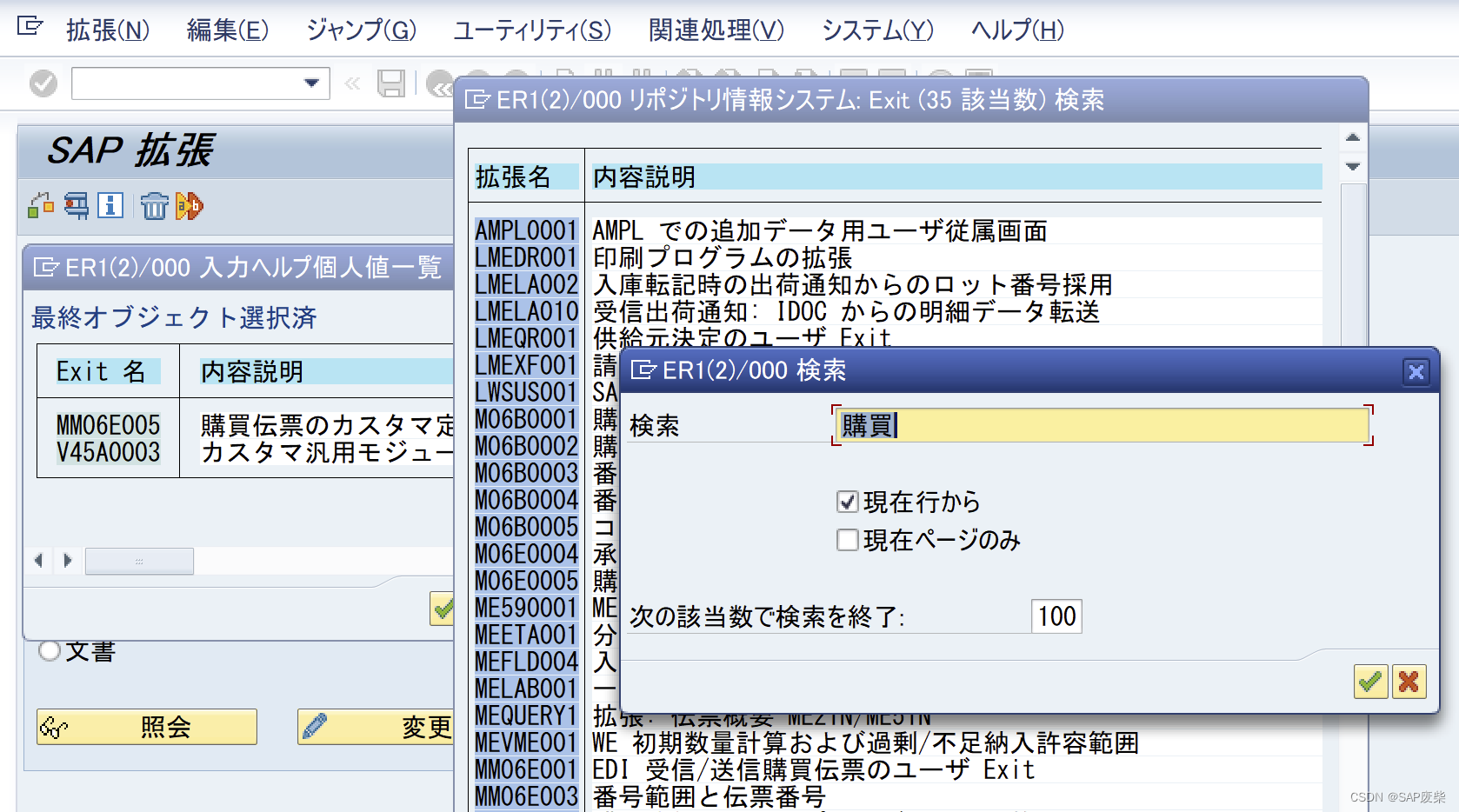
Task: Click the 検索 input field containing 購買
Action: coord(1102,425)
